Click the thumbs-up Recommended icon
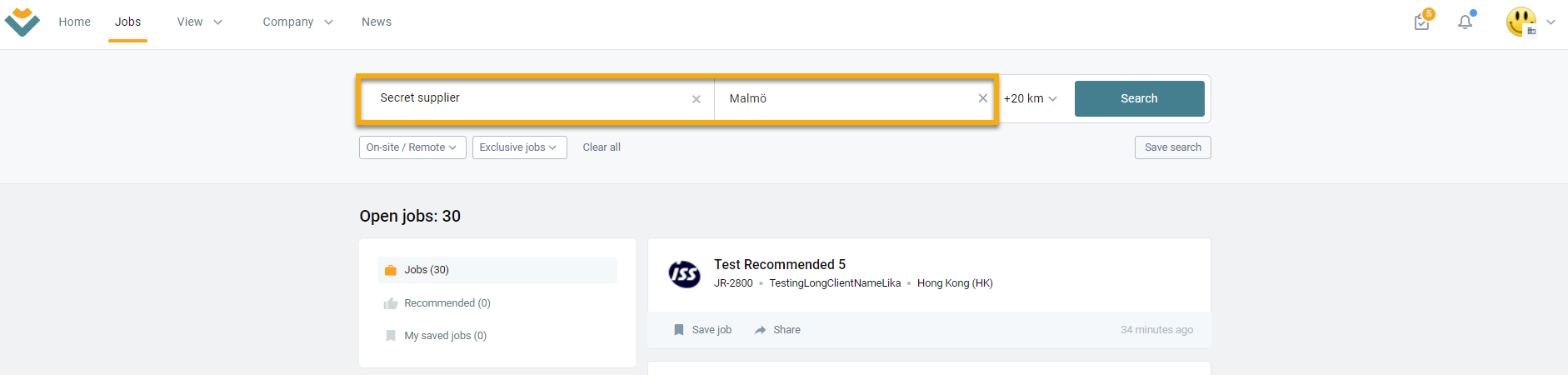The width and height of the screenshot is (1568, 375). [x=391, y=303]
